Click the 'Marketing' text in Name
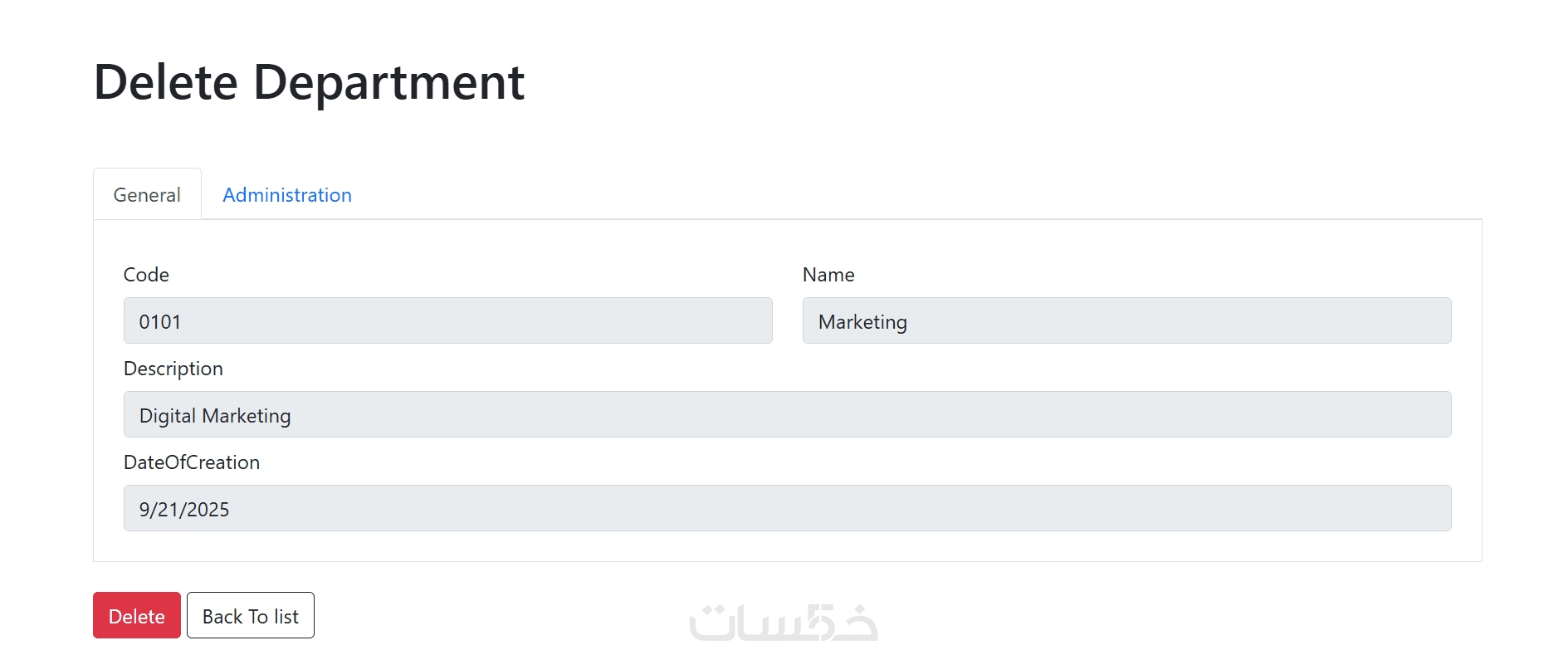 tap(862, 322)
